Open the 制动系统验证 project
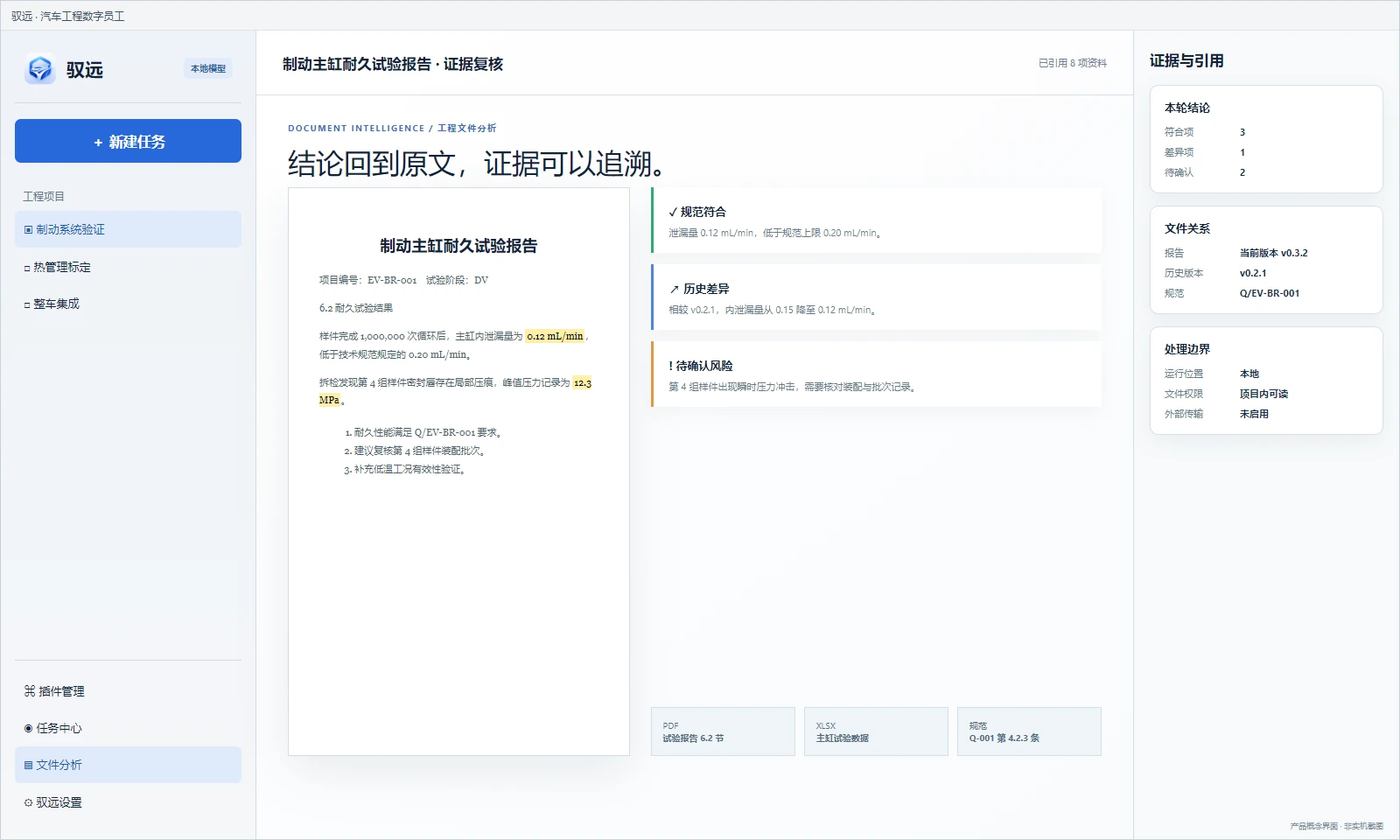The image size is (1400, 840). tap(128, 229)
